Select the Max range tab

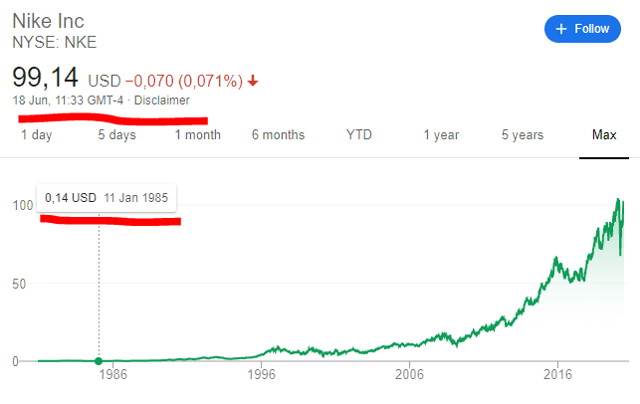coord(604,135)
